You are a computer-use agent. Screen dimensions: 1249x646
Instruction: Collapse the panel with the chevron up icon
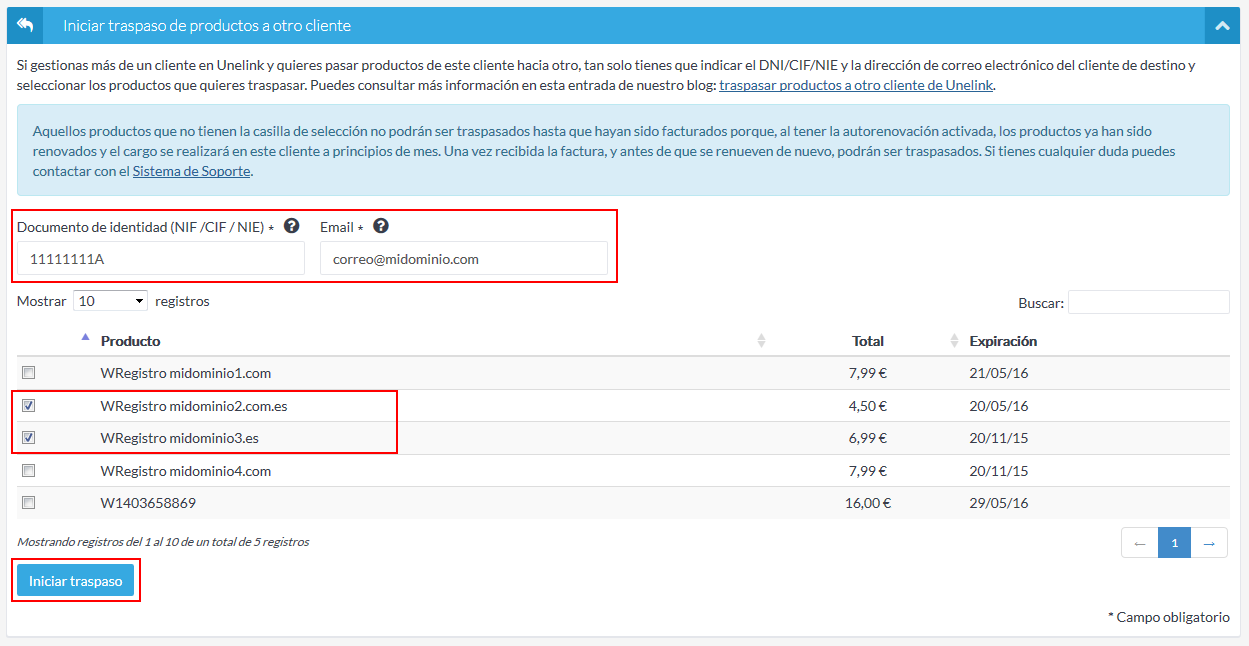(x=1221, y=26)
